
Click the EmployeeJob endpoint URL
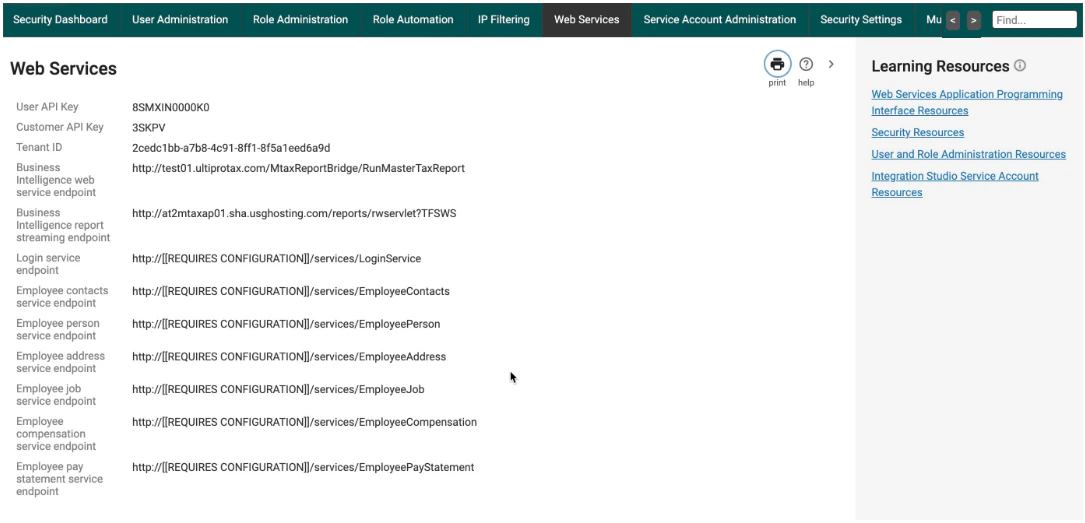(x=278, y=389)
